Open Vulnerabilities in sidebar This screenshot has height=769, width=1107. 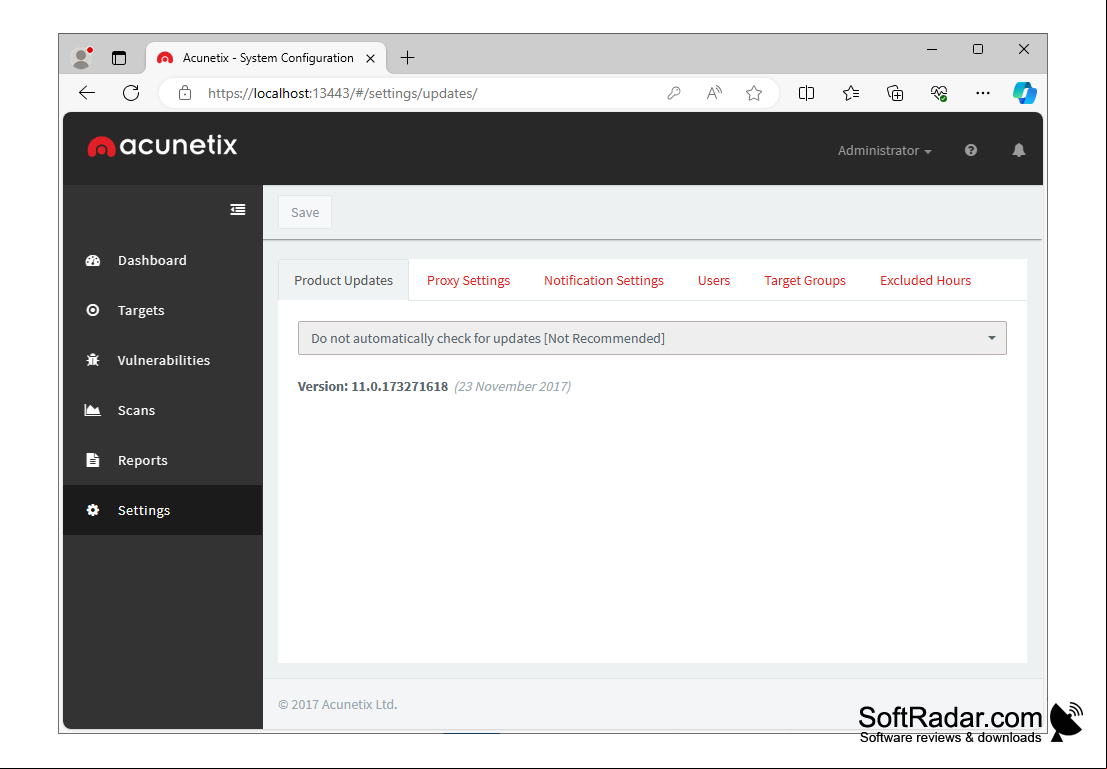click(162, 360)
